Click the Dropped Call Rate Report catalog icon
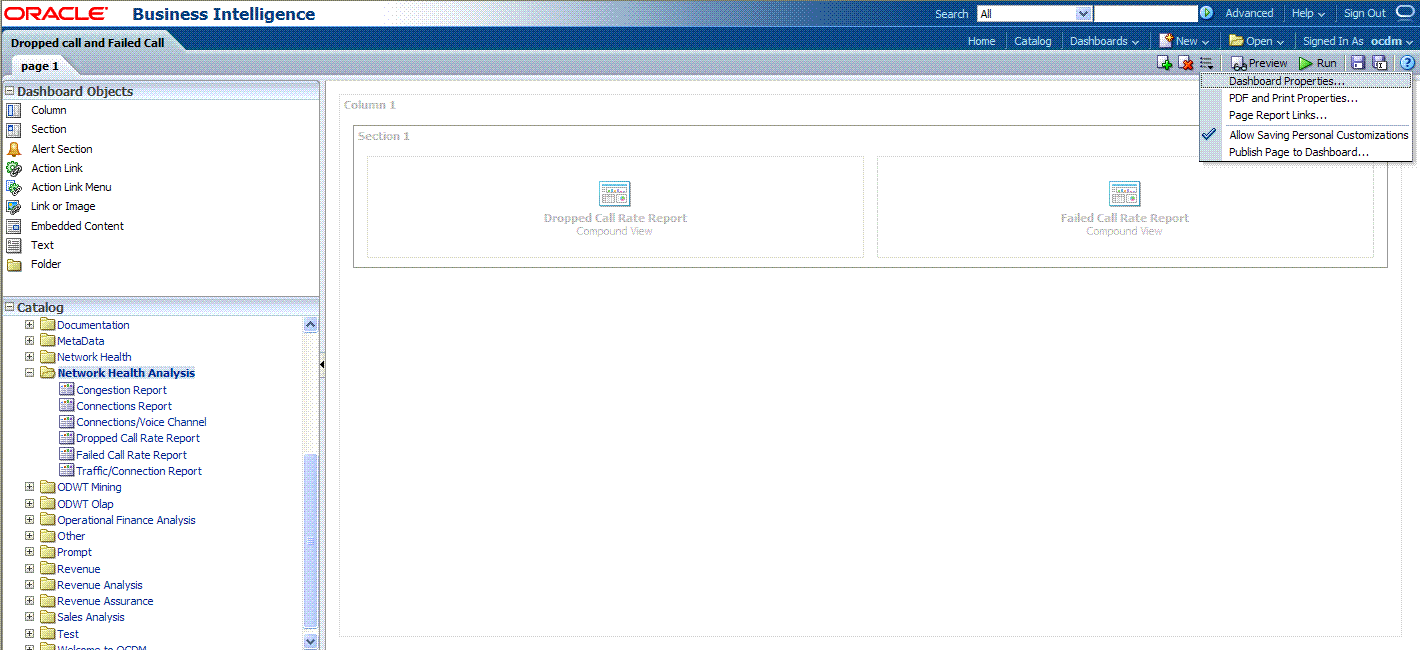The image size is (1420, 650). point(67,438)
